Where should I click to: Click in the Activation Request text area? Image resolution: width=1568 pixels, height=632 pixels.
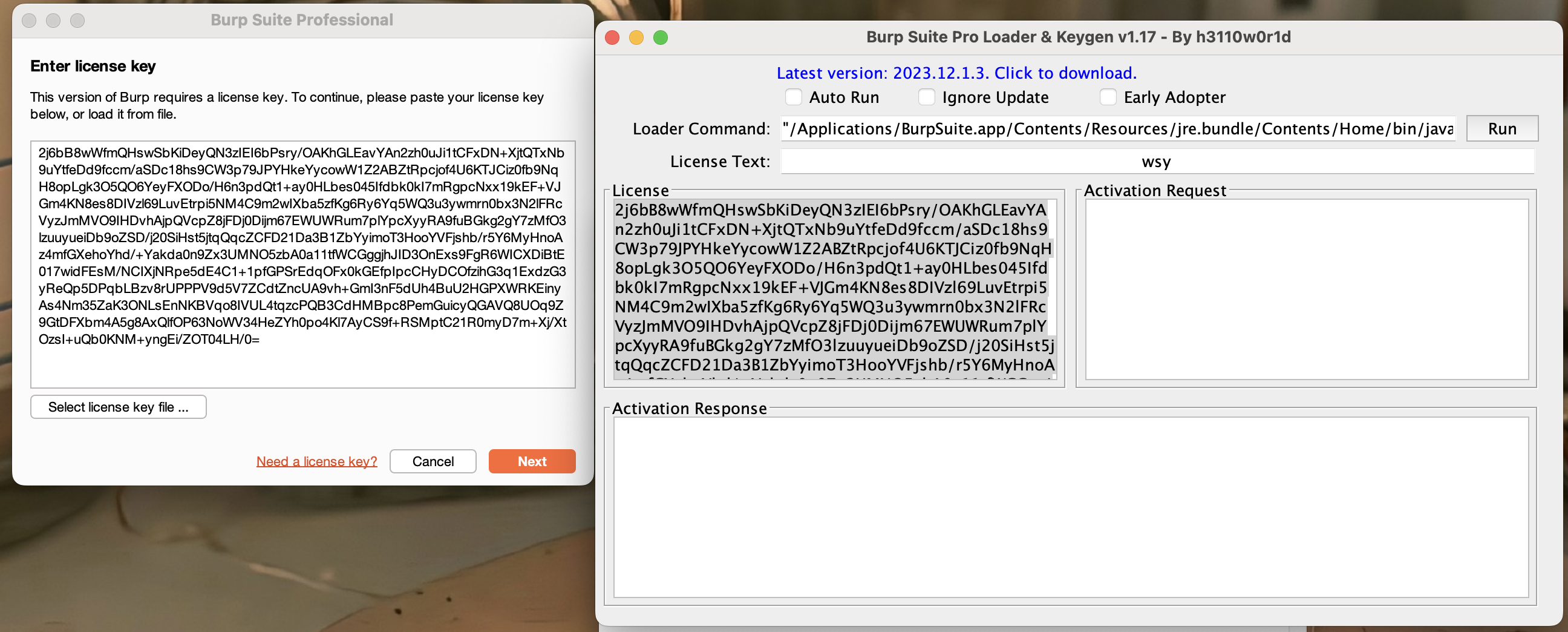[1306, 289]
